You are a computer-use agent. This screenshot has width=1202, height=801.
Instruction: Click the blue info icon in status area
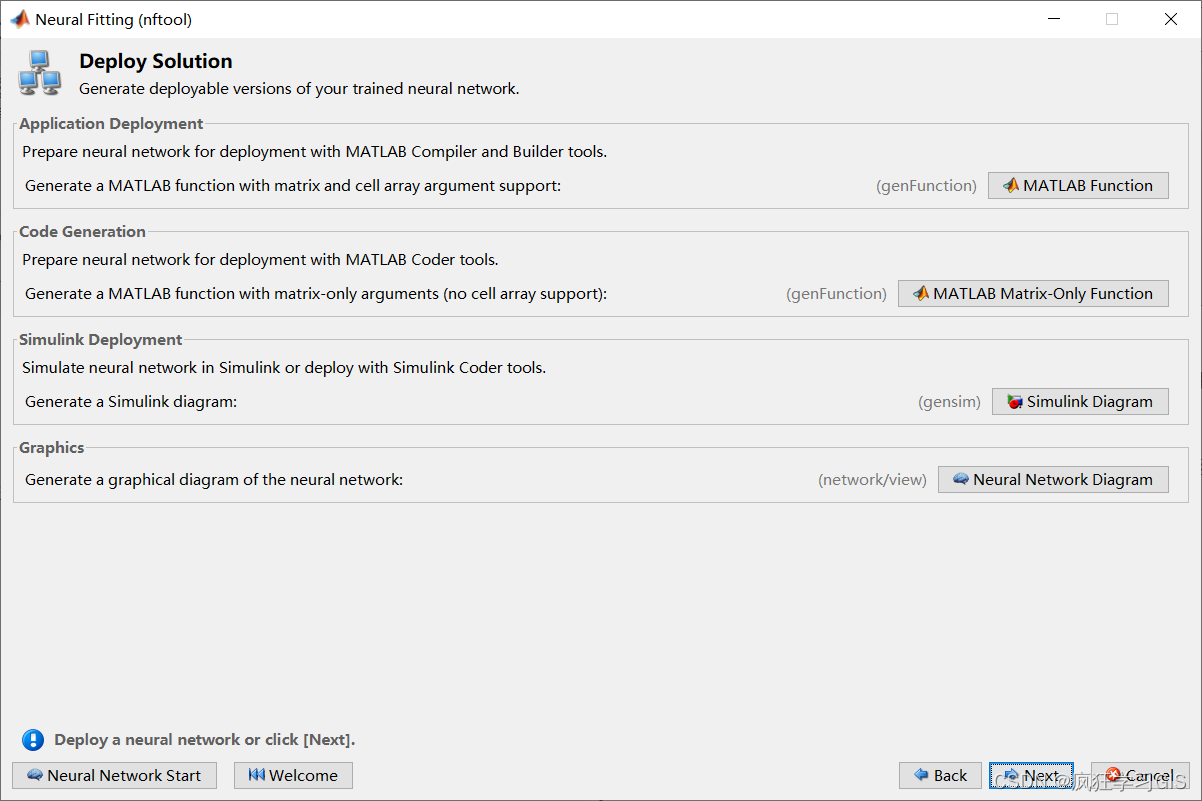pyautogui.click(x=33, y=740)
